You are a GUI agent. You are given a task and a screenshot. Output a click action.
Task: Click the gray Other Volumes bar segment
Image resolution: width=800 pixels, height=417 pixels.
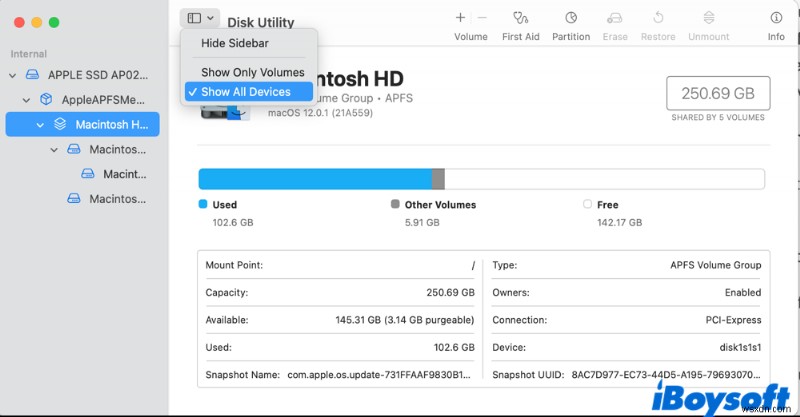click(438, 179)
